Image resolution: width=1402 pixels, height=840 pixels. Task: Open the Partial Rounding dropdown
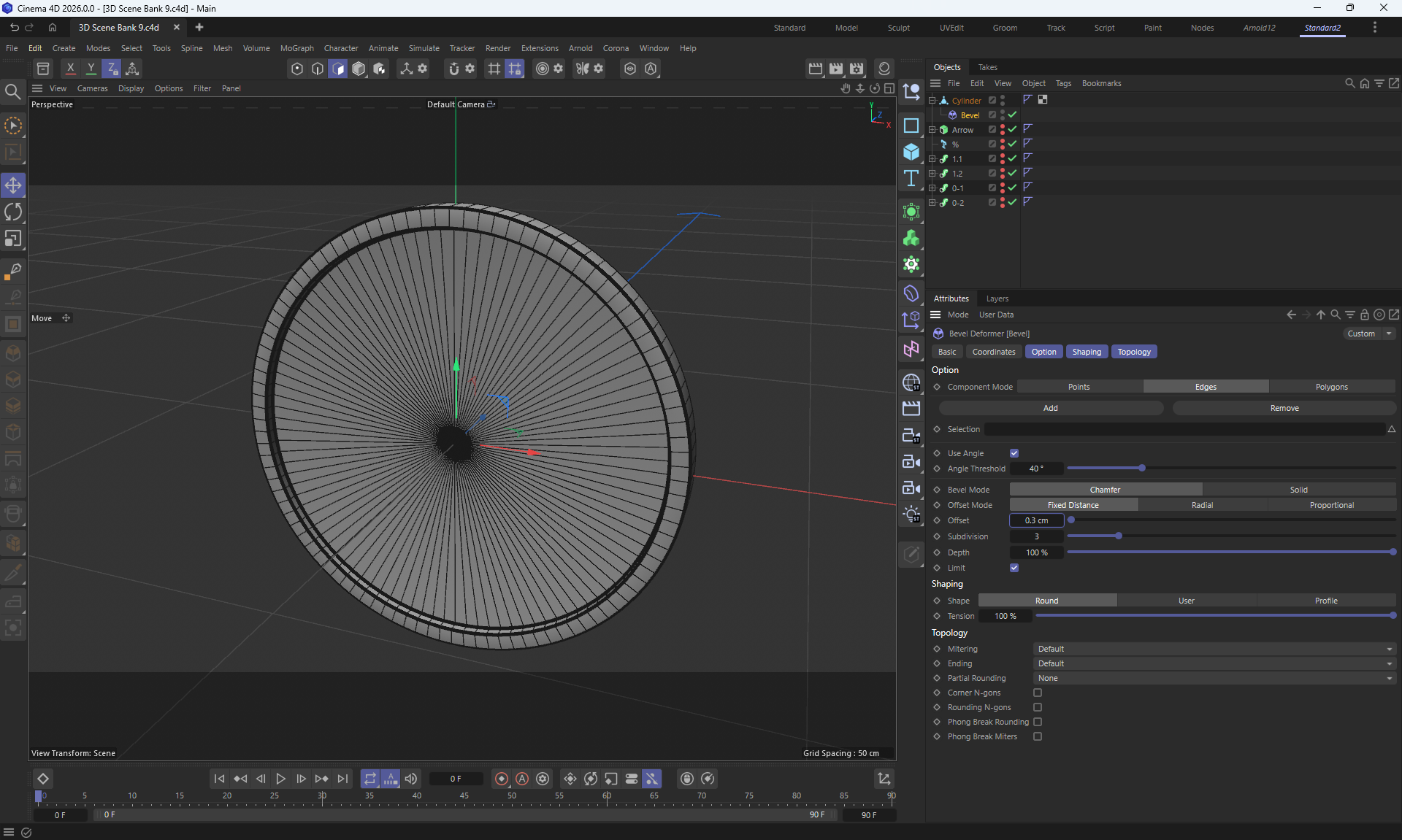(1214, 678)
